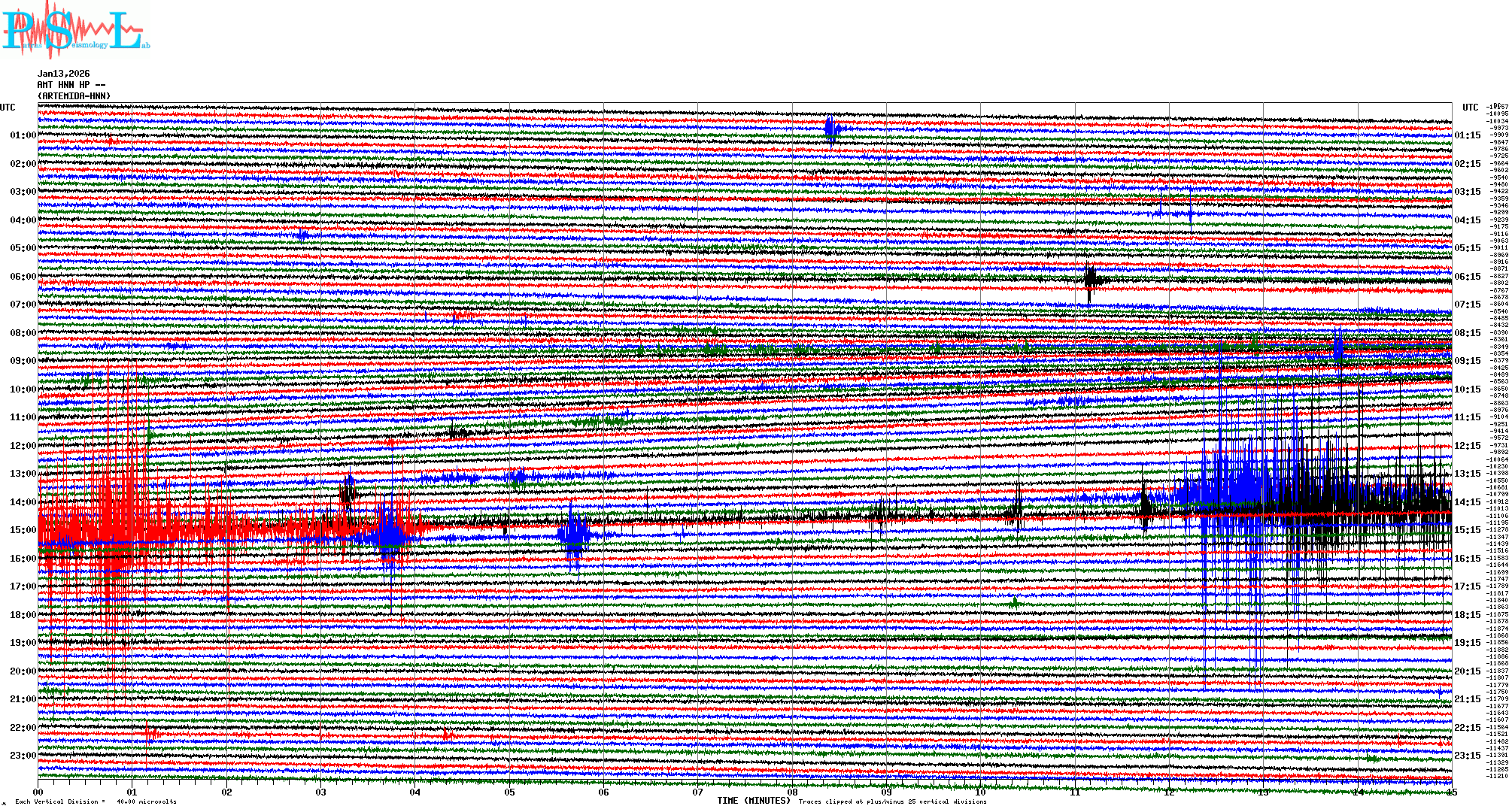Viewport: 1512px width, 812px height.
Task: Click the right UTC axis label
Action: (1470, 108)
